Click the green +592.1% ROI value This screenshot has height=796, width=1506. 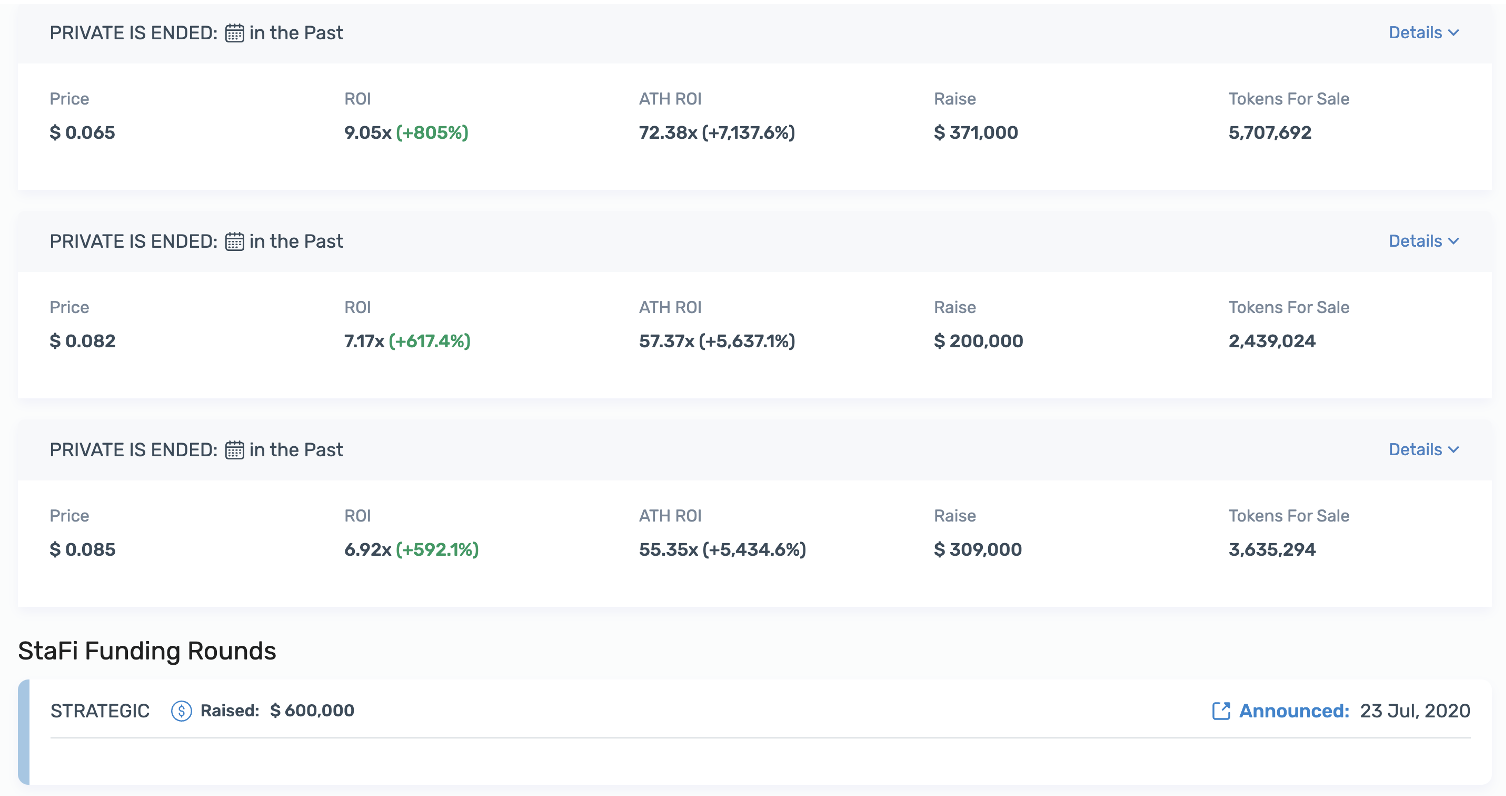point(437,550)
